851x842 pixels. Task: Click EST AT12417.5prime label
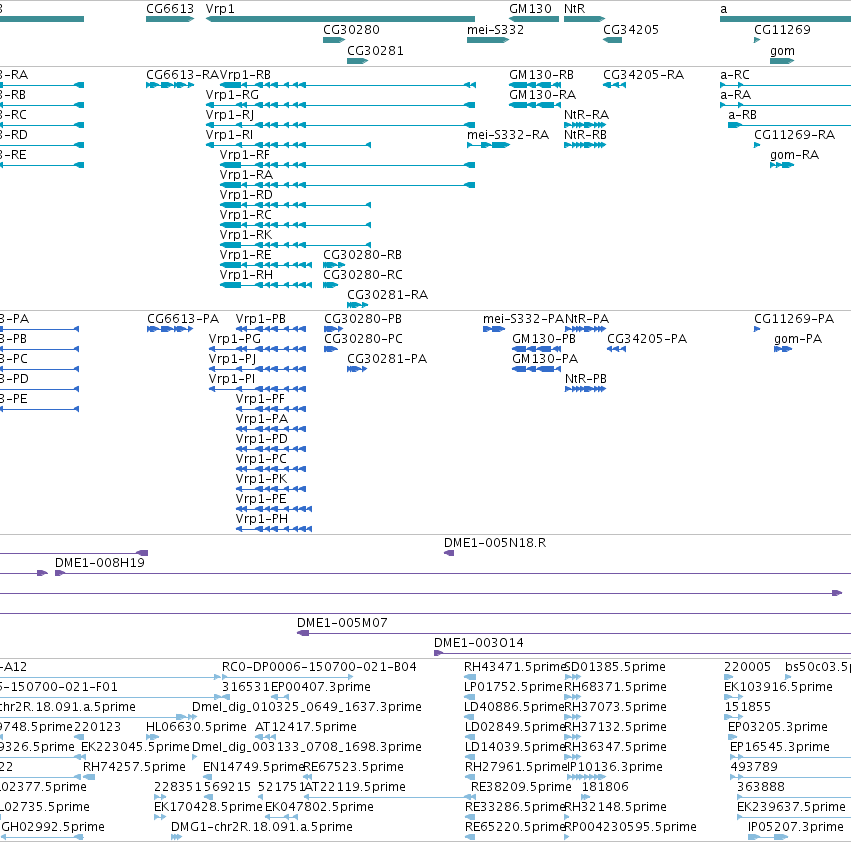(x=306, y=727)
